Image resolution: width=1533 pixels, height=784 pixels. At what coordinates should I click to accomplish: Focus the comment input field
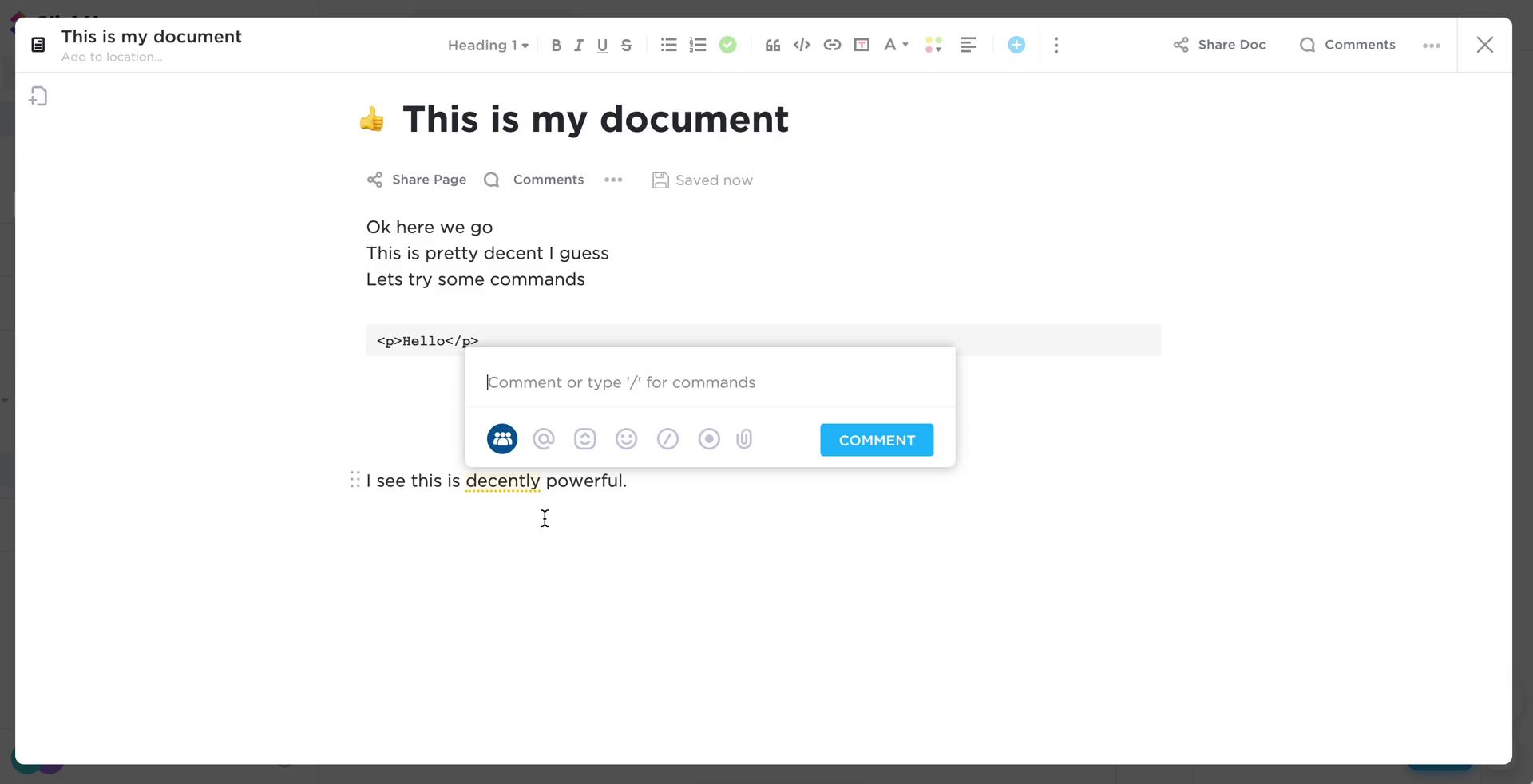point(710,382)
